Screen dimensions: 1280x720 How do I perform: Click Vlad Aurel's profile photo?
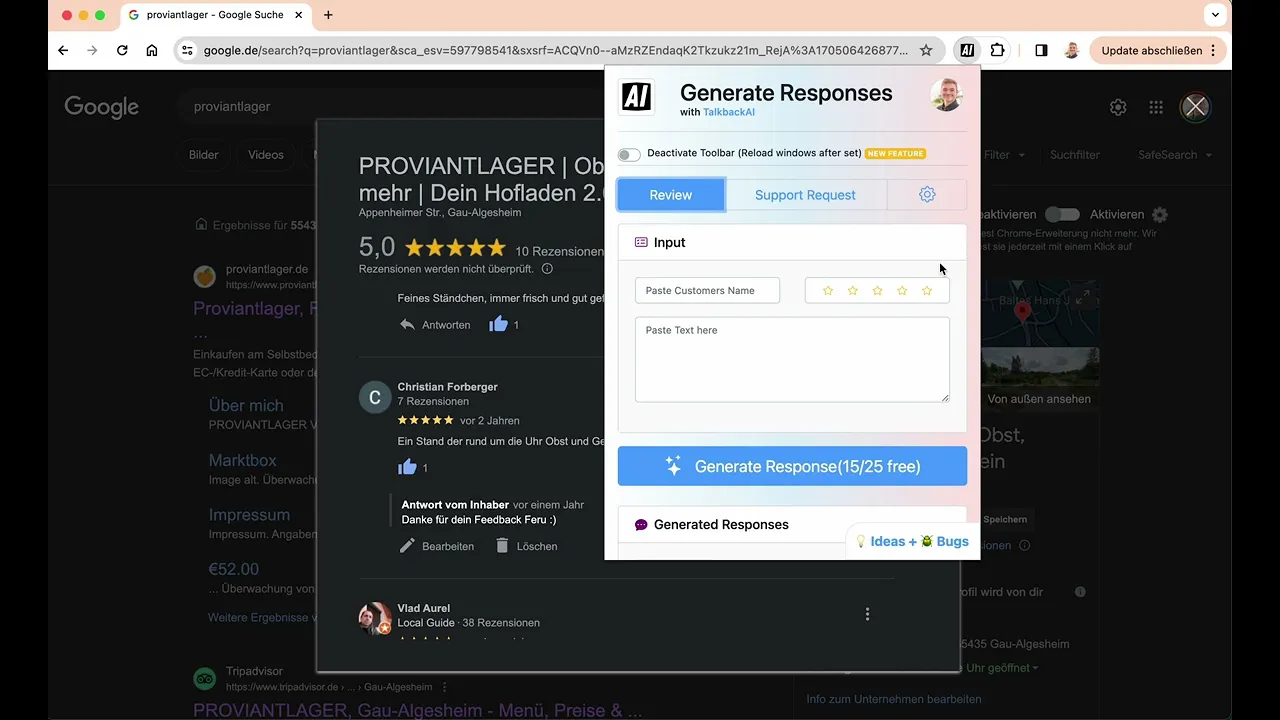click(375, 618)
